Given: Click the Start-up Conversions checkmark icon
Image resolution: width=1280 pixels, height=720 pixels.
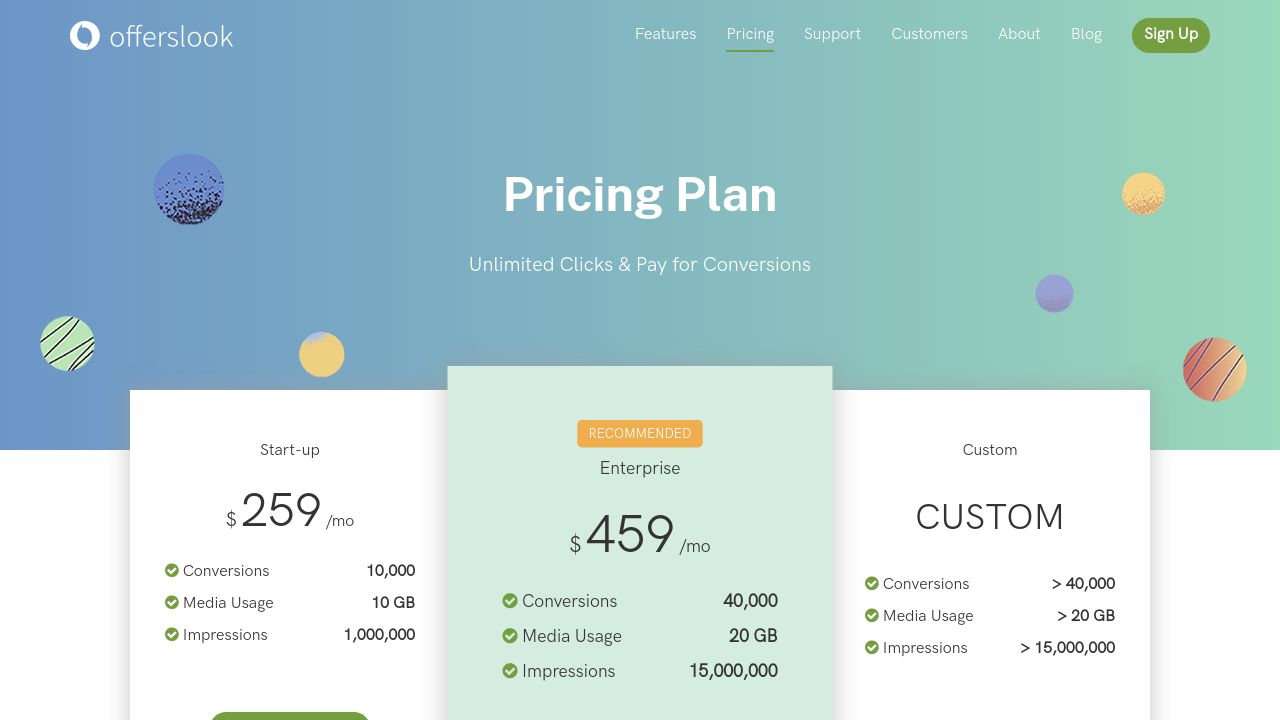Looking at the screenshot, I should 172,571.
